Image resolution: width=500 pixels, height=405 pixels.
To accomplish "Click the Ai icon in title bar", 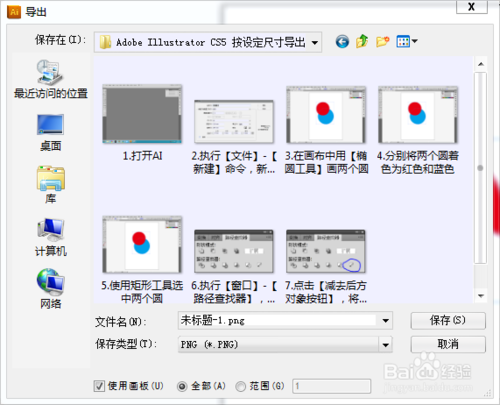I will [14, 12].
